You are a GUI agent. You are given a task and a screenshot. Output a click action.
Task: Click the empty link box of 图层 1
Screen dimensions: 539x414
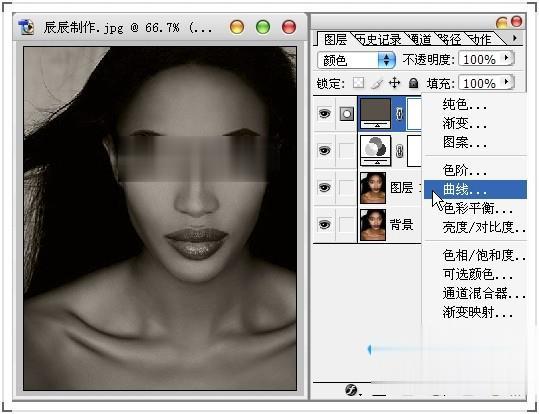point(346,187)
